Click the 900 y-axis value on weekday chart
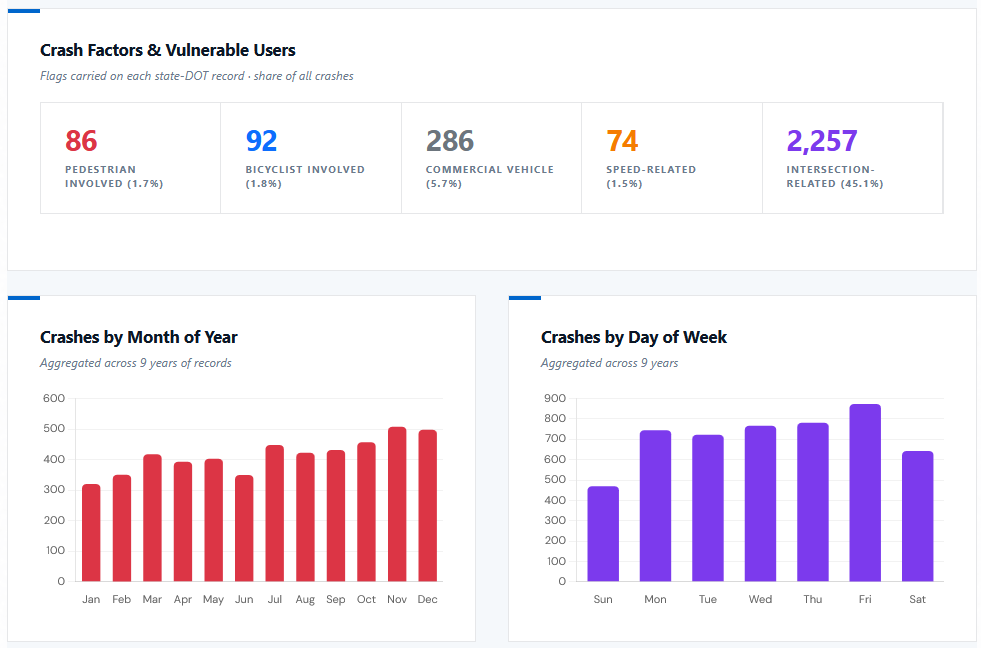 (x=555, y=398)
